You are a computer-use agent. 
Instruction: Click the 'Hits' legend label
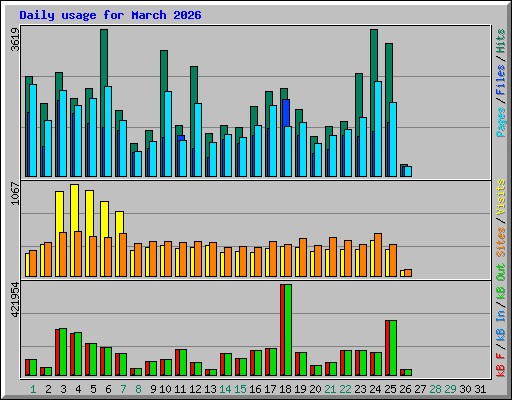pyautogui.click(x=501, y=41)
